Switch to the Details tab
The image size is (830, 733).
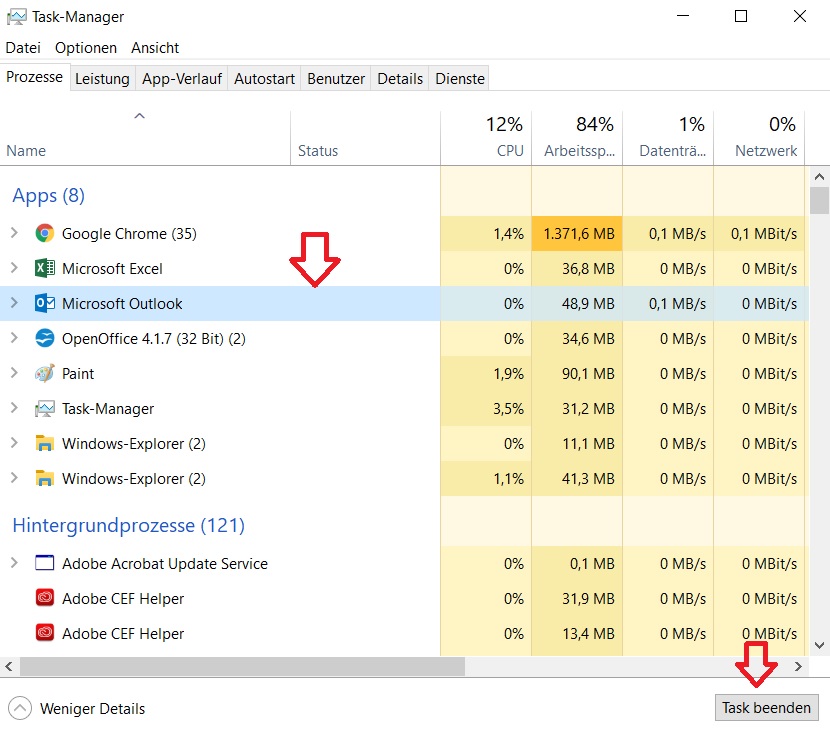click(x=400, y=78)
